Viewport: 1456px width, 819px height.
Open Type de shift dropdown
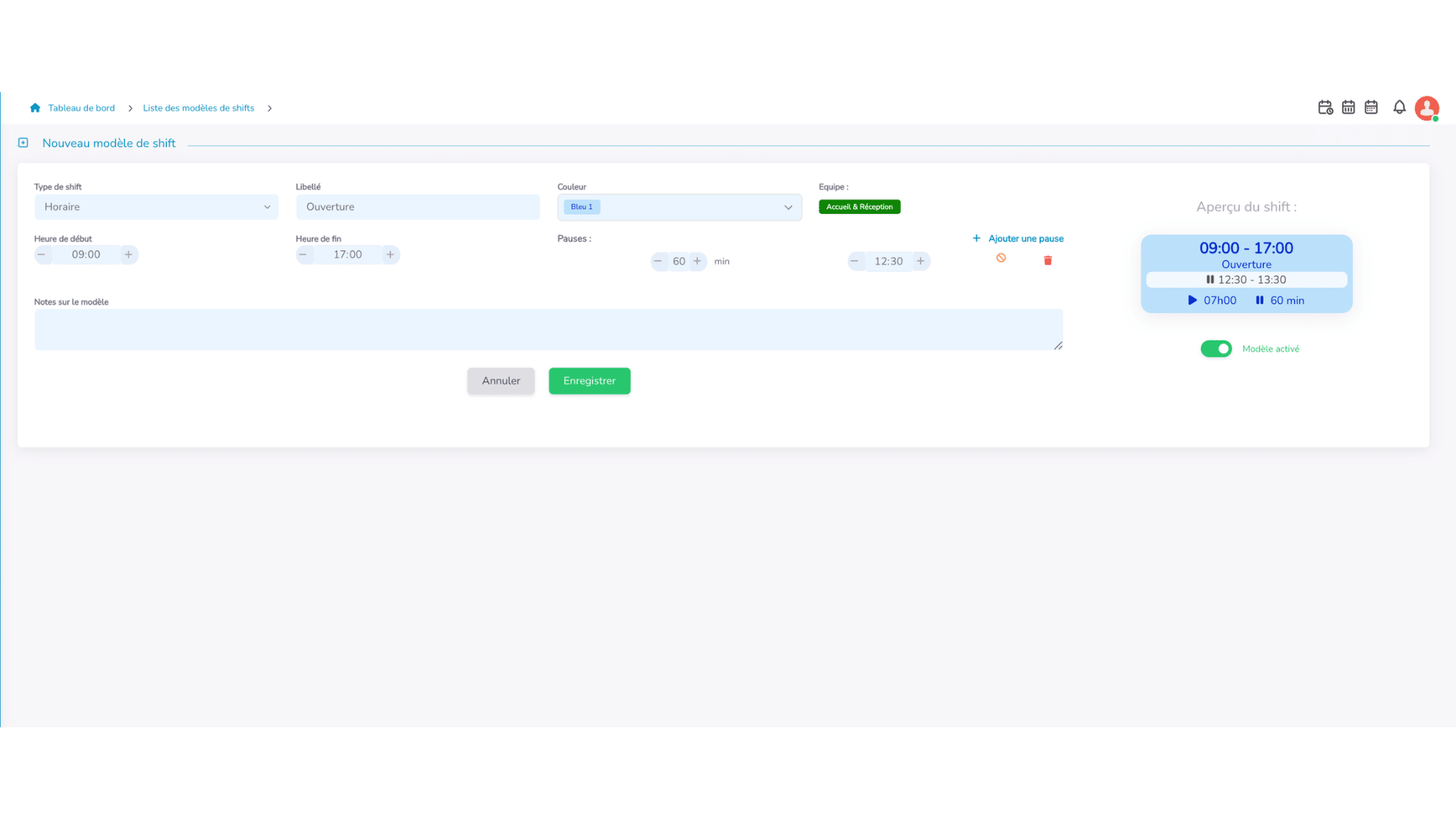pyautogui.click(x=156, y=207)
